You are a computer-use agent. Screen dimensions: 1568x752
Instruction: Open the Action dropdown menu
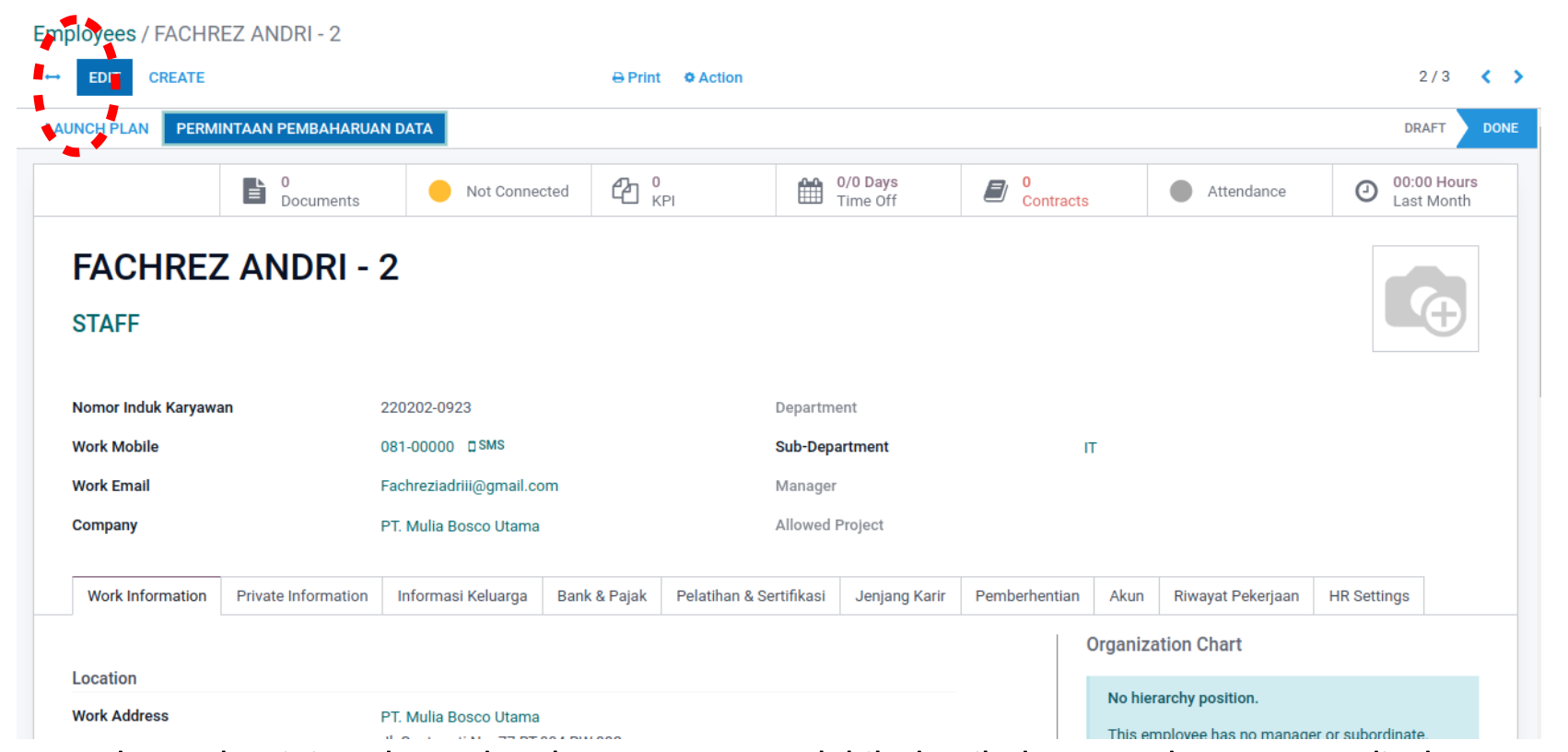pyautogui.click(x=713, y=77)
